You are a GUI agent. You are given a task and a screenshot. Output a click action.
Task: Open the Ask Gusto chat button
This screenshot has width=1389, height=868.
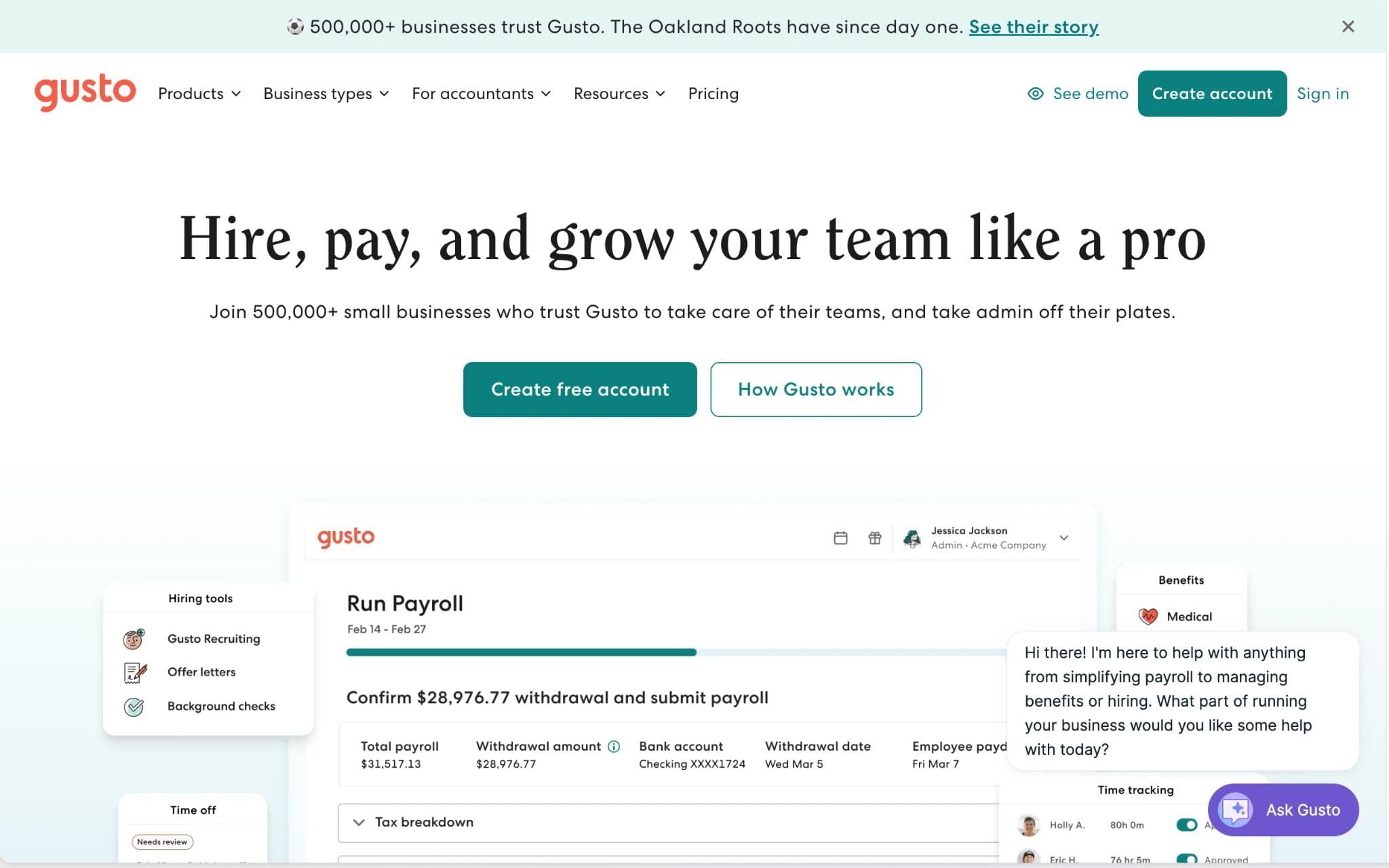(1283, 810)
